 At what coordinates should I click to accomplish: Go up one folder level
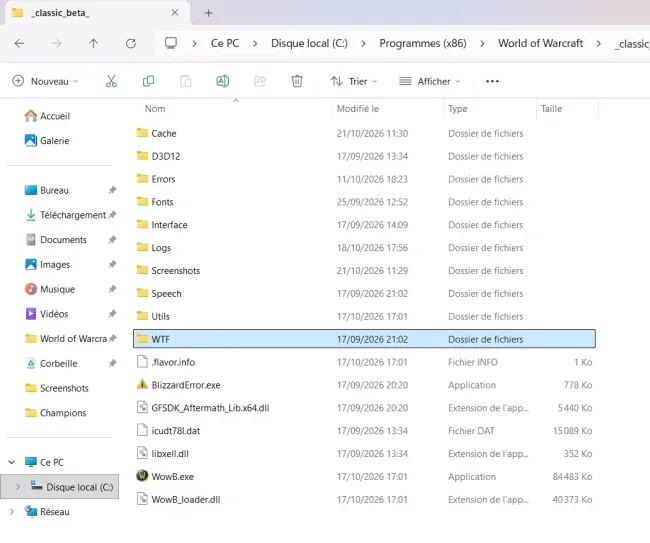(x=94, y=44)
